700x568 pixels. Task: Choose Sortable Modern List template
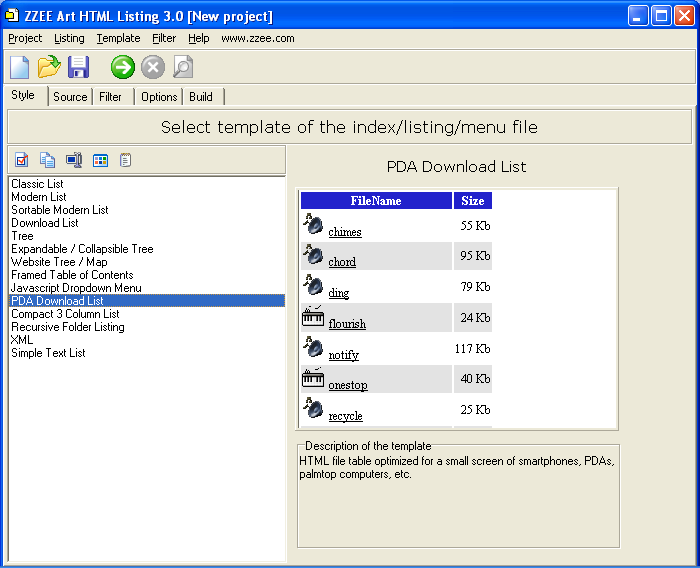coord(60,210)
